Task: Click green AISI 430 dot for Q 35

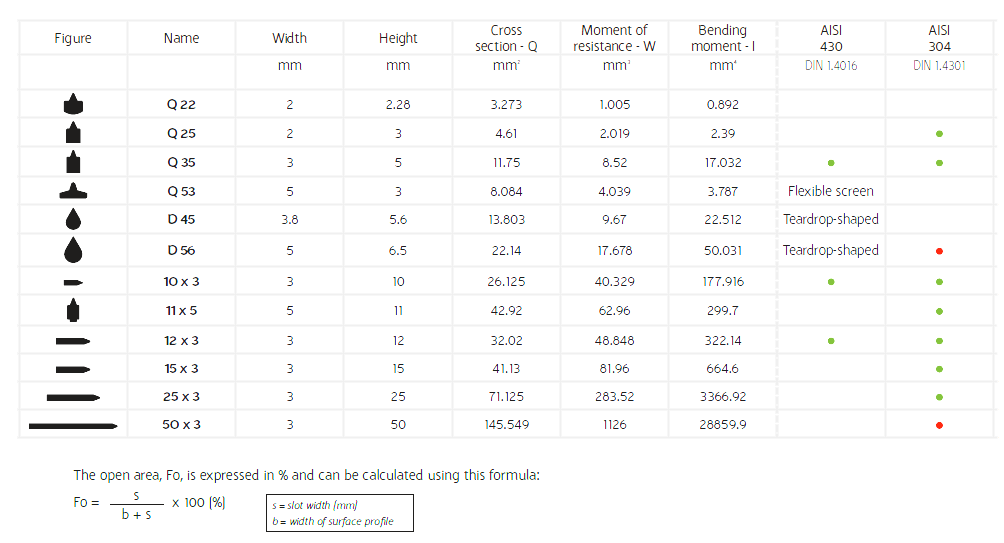Action: click(x=830, y=163)
